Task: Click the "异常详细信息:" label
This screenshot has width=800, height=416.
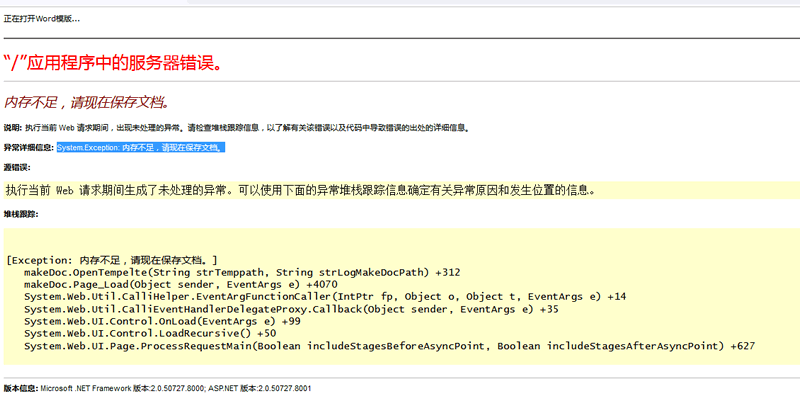Action: click(28, 148)
